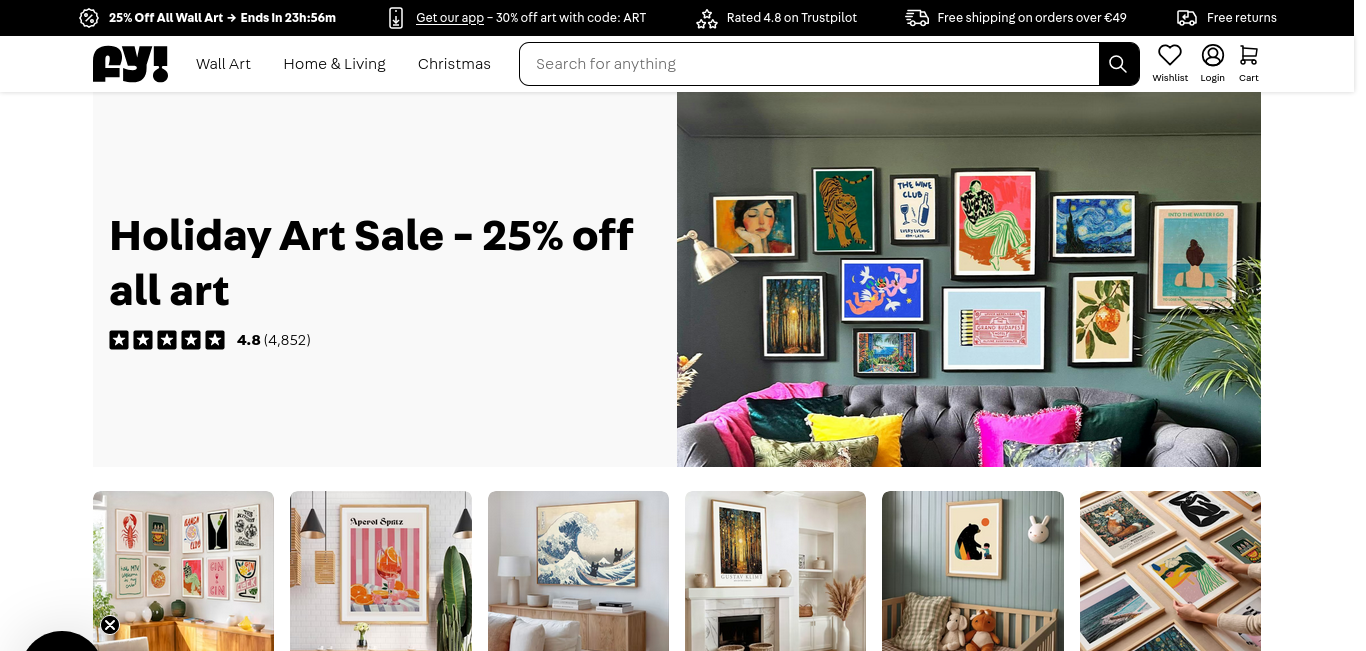Open the shopping Cart icon

pos(1249,55)
